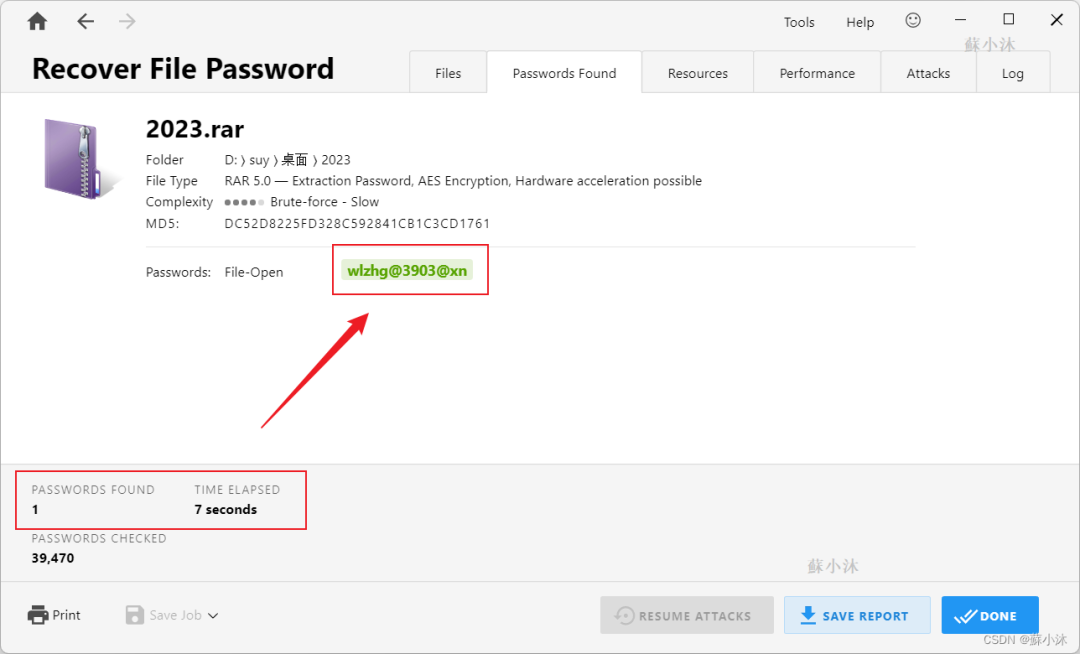Click the DONE label
The width and height of the screenshot is (1080, 654).
click(x=998, y=616)
